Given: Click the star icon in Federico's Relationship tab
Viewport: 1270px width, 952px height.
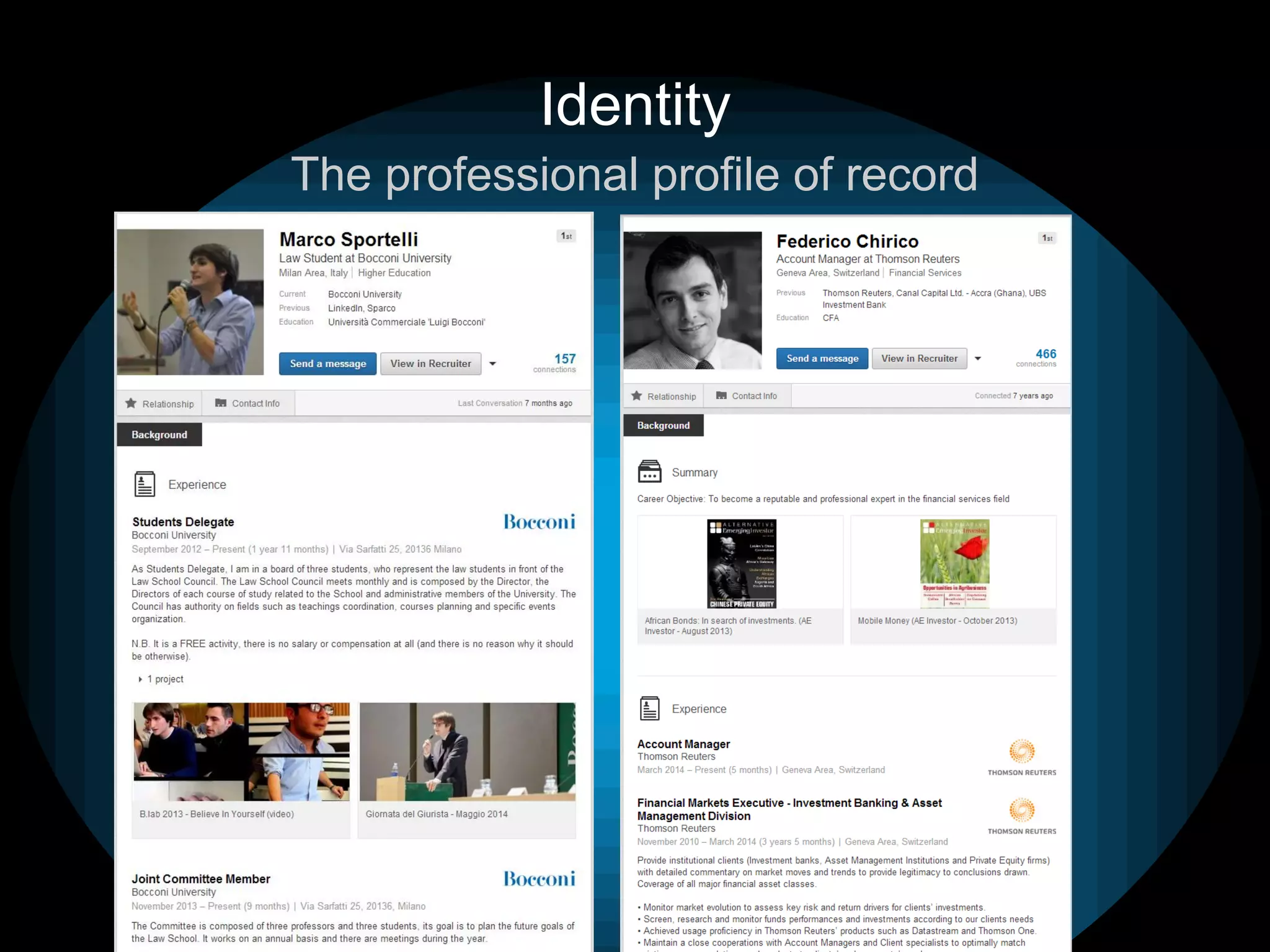Looking at the screenshot, I should click(x=637, y=395).
